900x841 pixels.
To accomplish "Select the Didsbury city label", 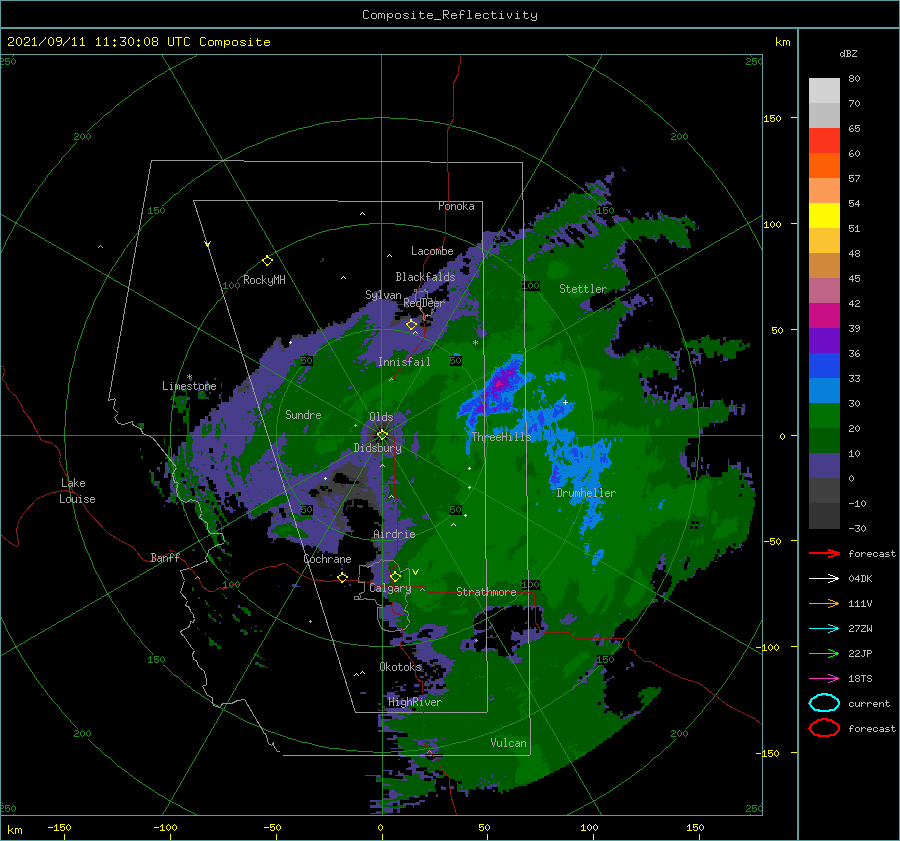I will pyautogui.click(x=378, y=448).
